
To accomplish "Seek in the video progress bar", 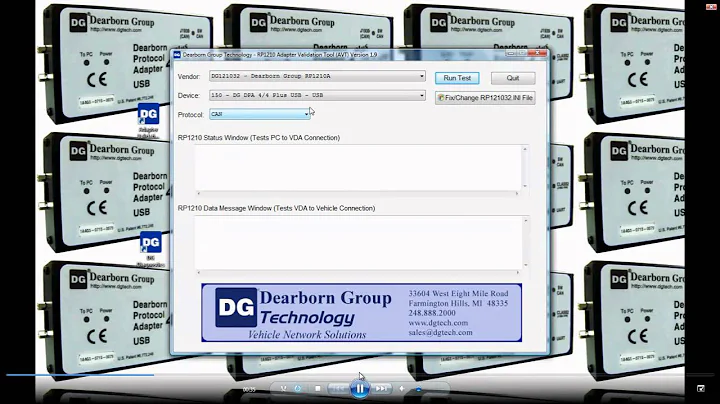I will point(360,375).
